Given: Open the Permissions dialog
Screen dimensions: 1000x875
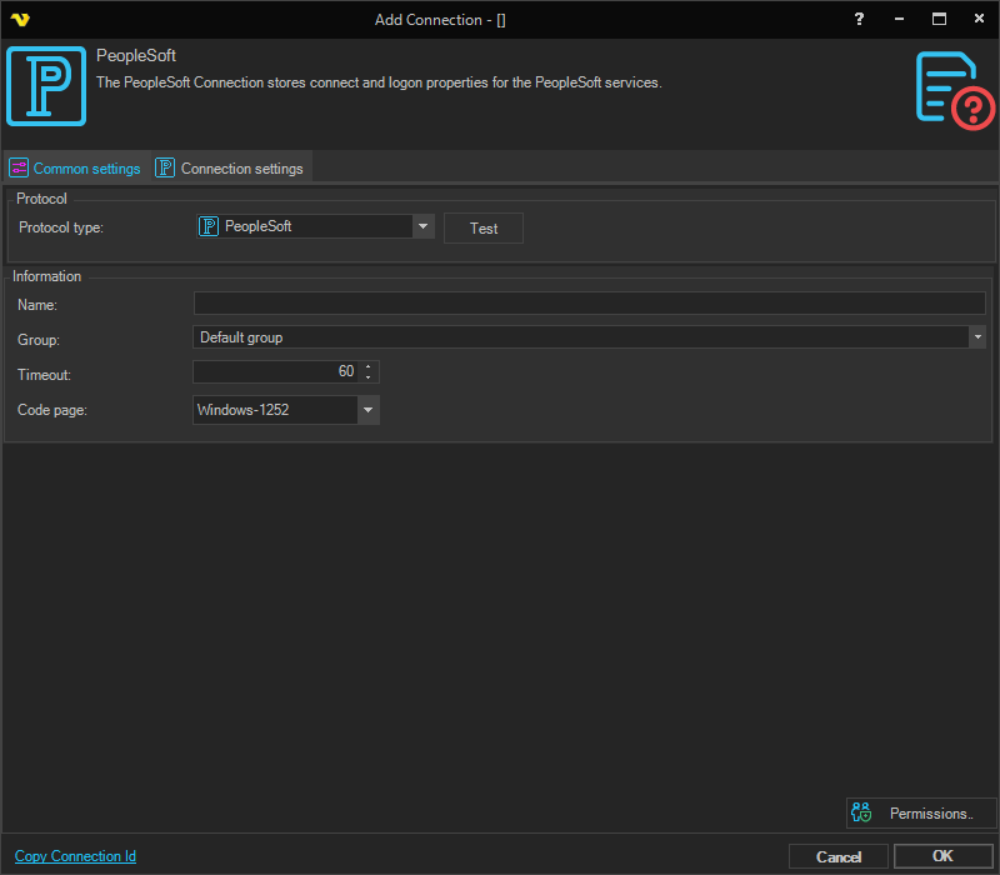Looking at the screenshot, I should pyautogui.click(x=920, y=813).
